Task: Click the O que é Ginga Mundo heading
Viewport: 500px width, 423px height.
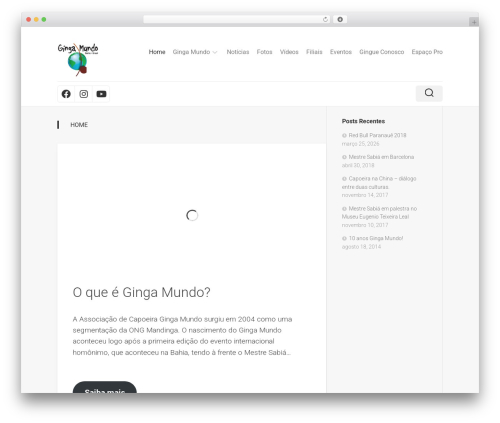Action: [141, 292]
